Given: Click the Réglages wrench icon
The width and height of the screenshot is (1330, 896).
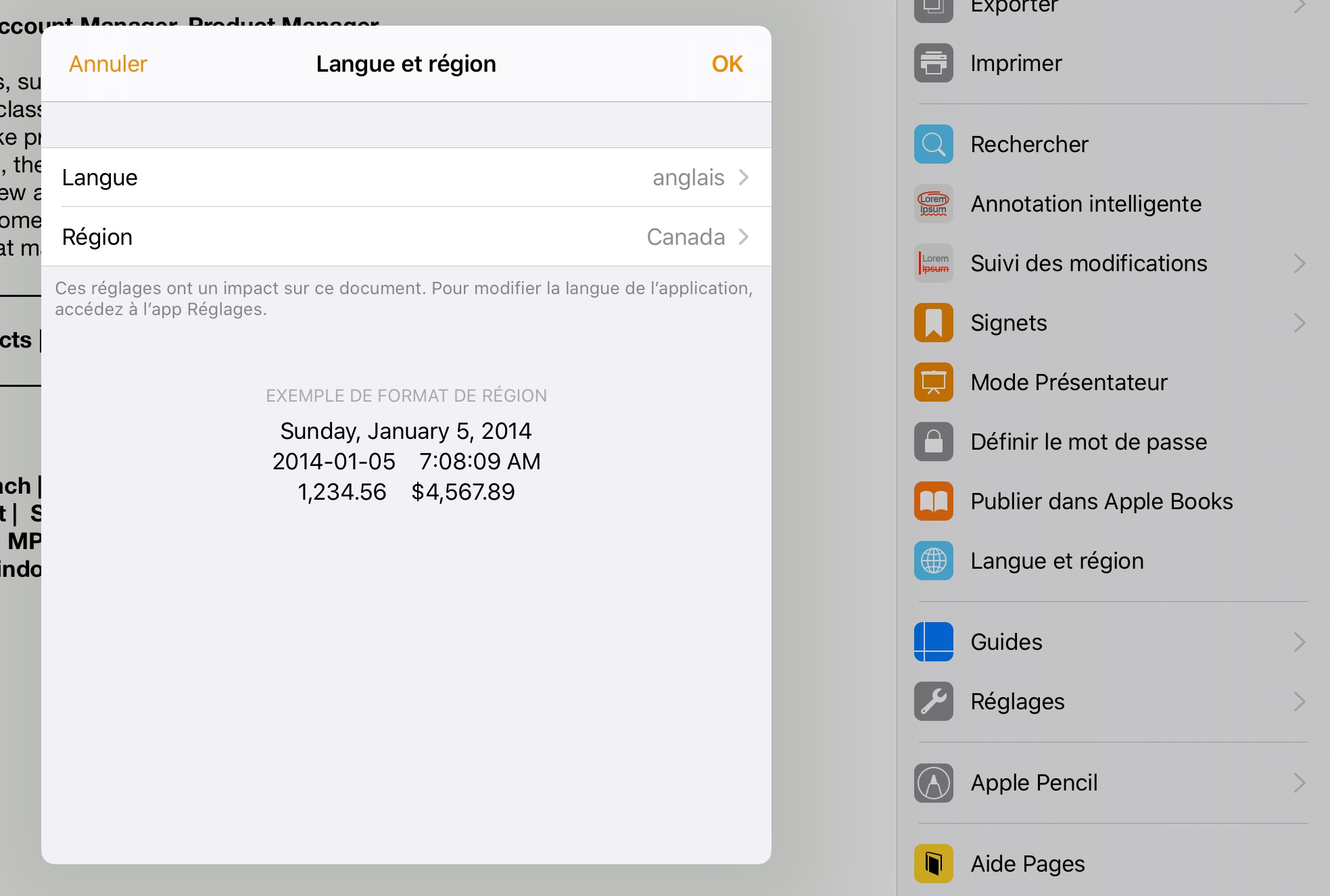Looking at the screenshot, I should click(933, 701).
